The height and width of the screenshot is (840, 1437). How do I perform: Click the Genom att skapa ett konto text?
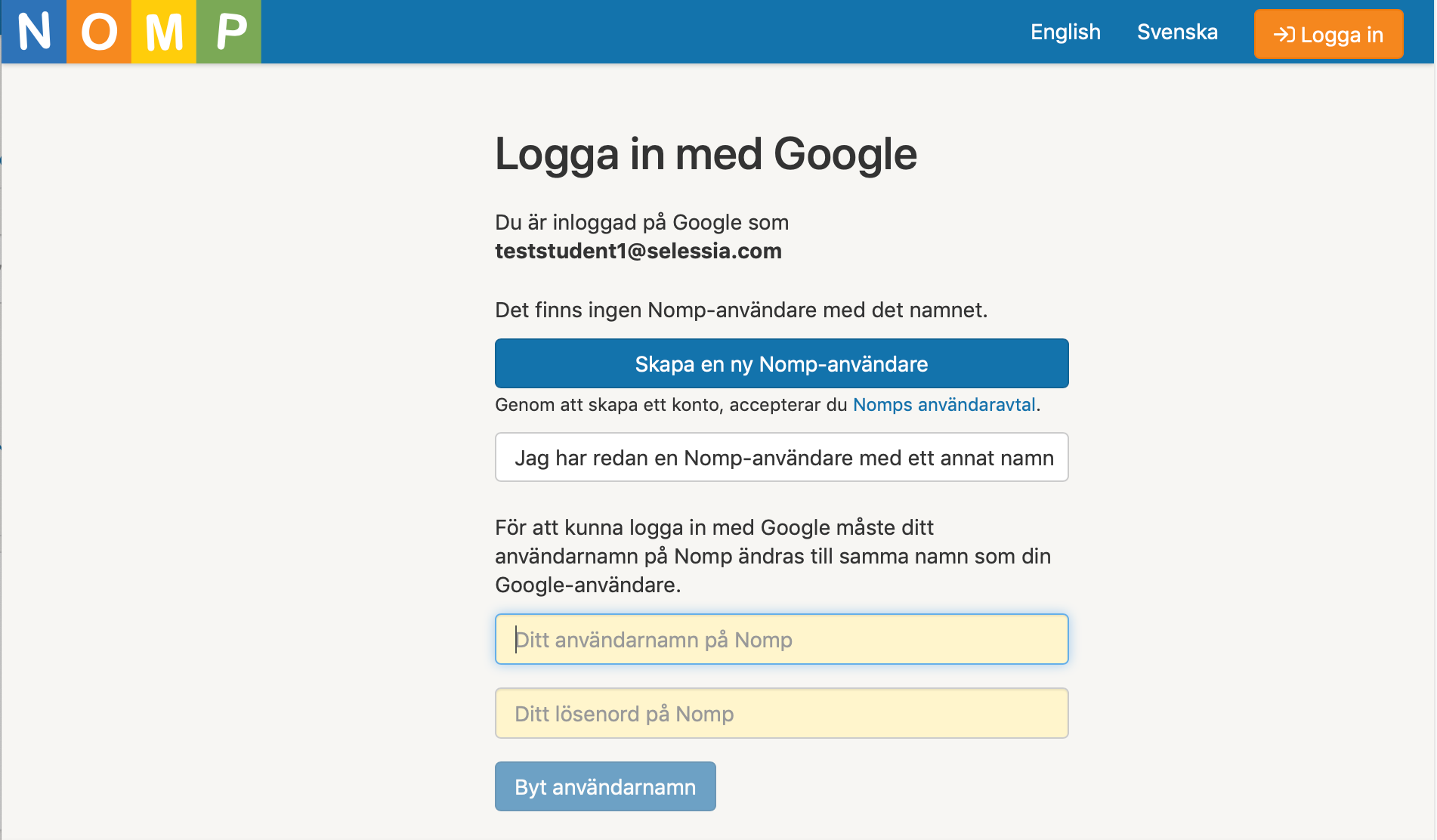click(x=671, y=405)
